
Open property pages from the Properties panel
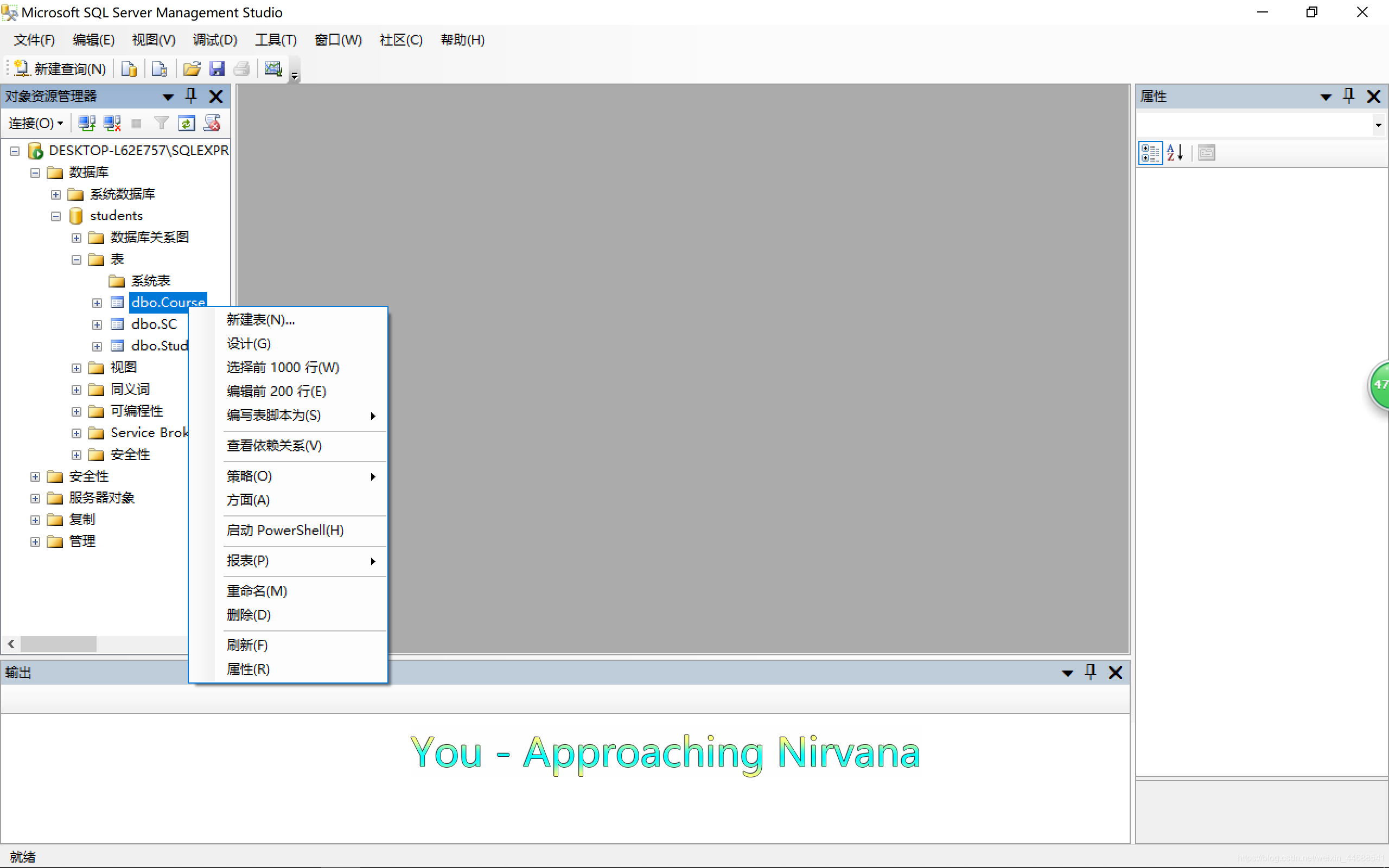click(x=1206, y=152)
